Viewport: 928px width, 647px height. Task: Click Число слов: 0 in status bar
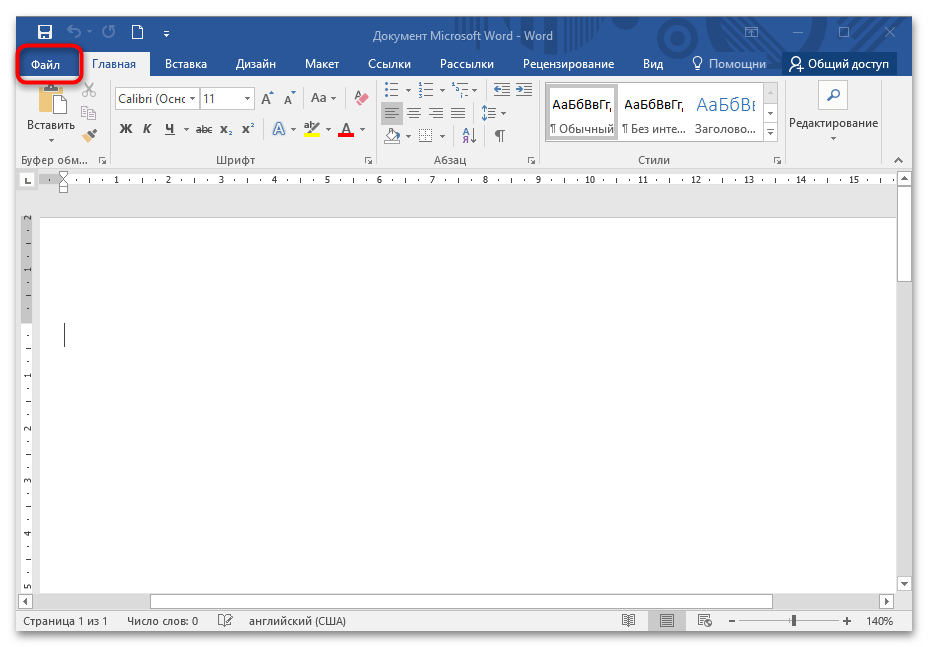(x=162, y=621)
